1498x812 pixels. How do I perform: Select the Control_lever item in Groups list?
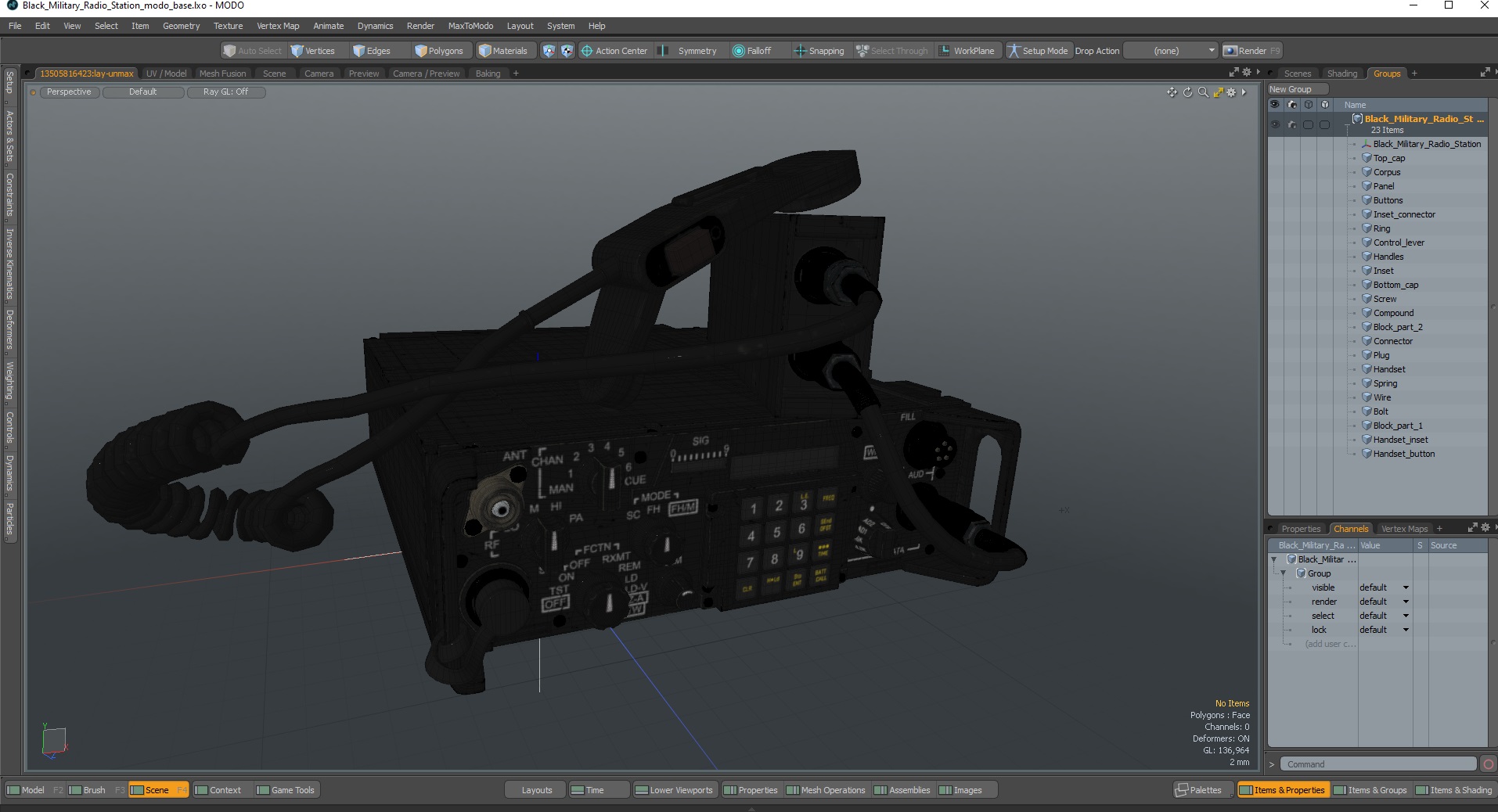(x=1399, y=243)
